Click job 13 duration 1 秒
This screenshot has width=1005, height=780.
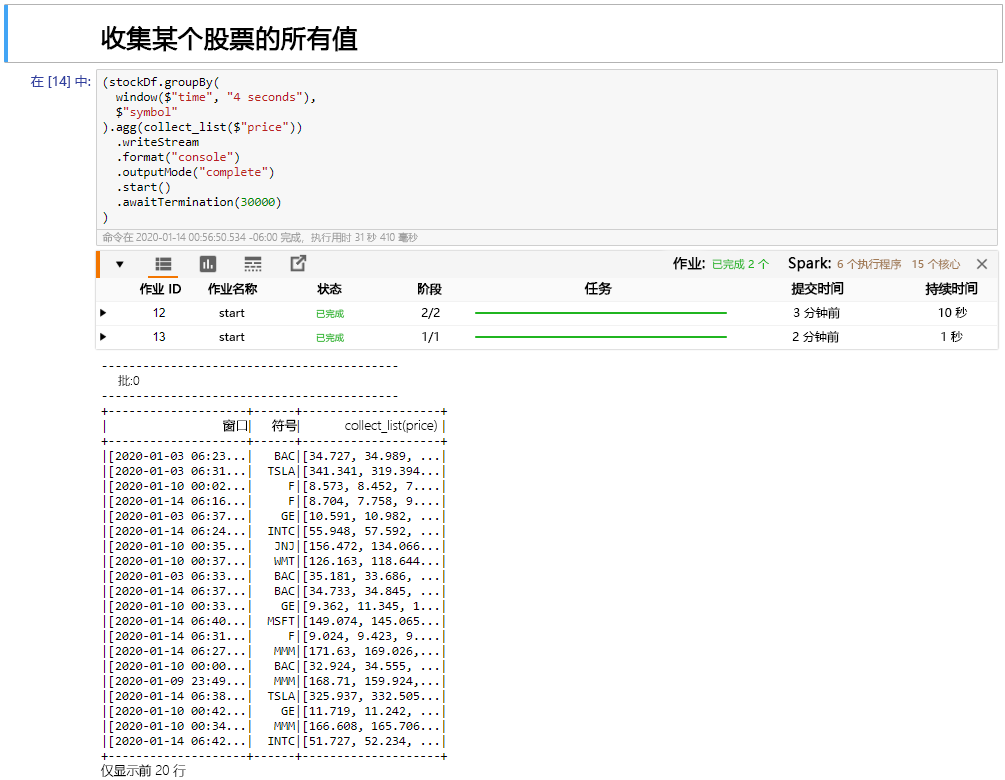coord(951,336)
